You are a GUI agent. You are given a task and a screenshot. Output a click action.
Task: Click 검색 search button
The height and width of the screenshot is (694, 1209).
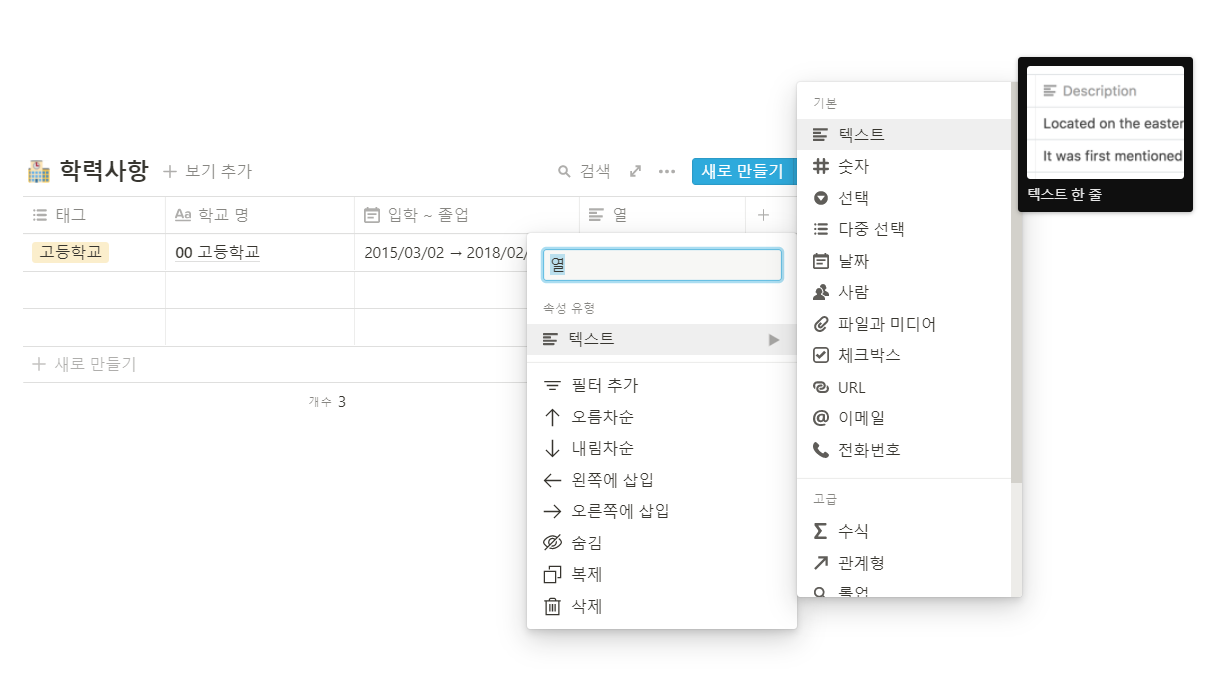[x=584, y=171]
